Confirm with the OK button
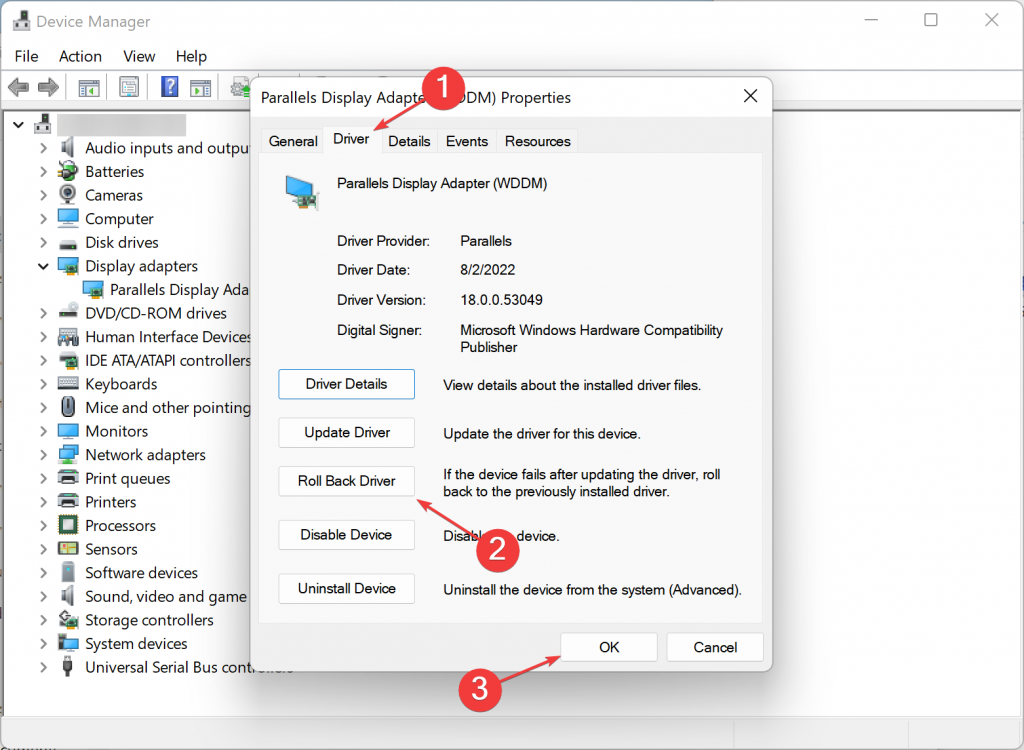Image resolution: width=1024 pixels, height=750 pixels. [609, 647]
